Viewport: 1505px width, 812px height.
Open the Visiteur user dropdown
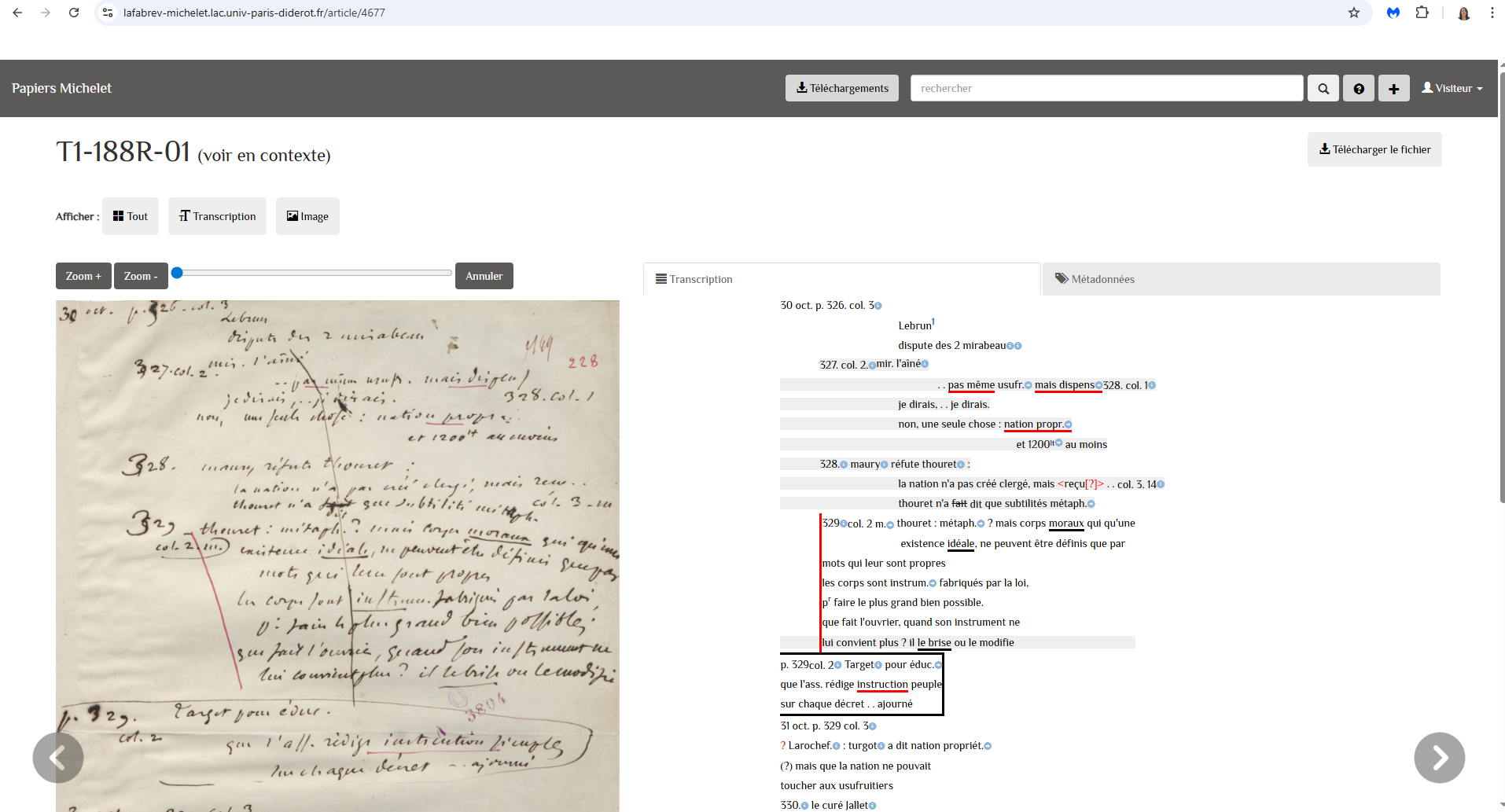tap(1452, 89)
